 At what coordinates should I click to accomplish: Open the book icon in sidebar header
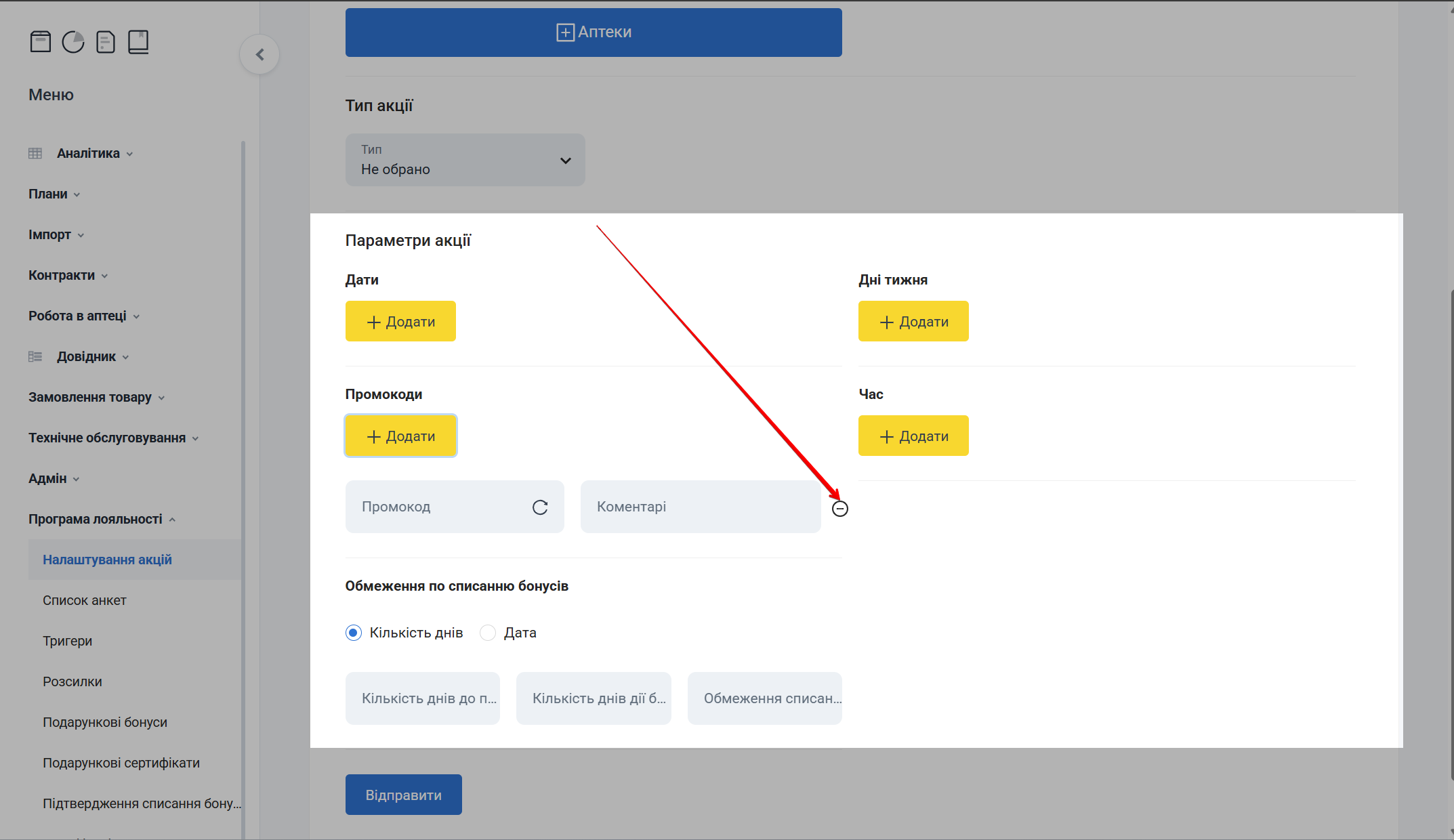pos(138,42)
